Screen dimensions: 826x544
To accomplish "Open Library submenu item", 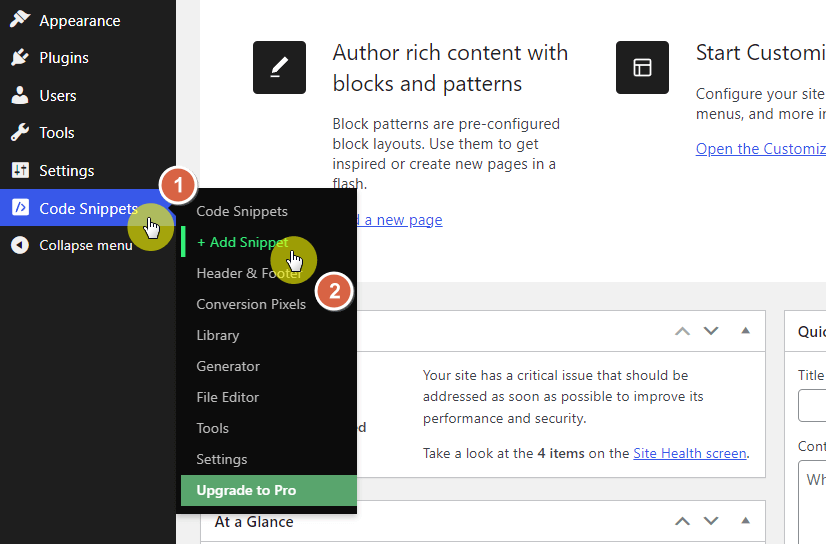I will (218, 335).
